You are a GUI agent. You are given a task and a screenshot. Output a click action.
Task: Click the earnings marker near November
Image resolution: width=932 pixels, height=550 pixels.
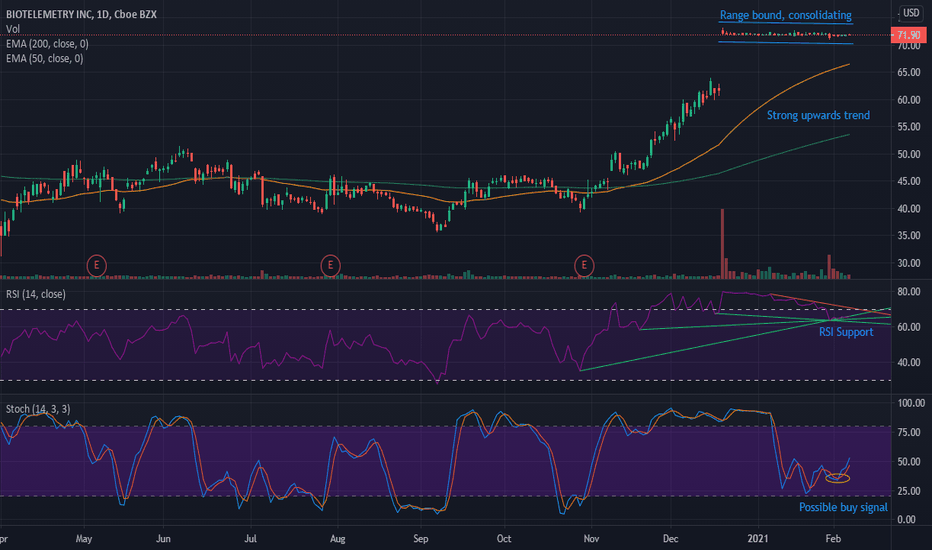(x=584, y=265)
